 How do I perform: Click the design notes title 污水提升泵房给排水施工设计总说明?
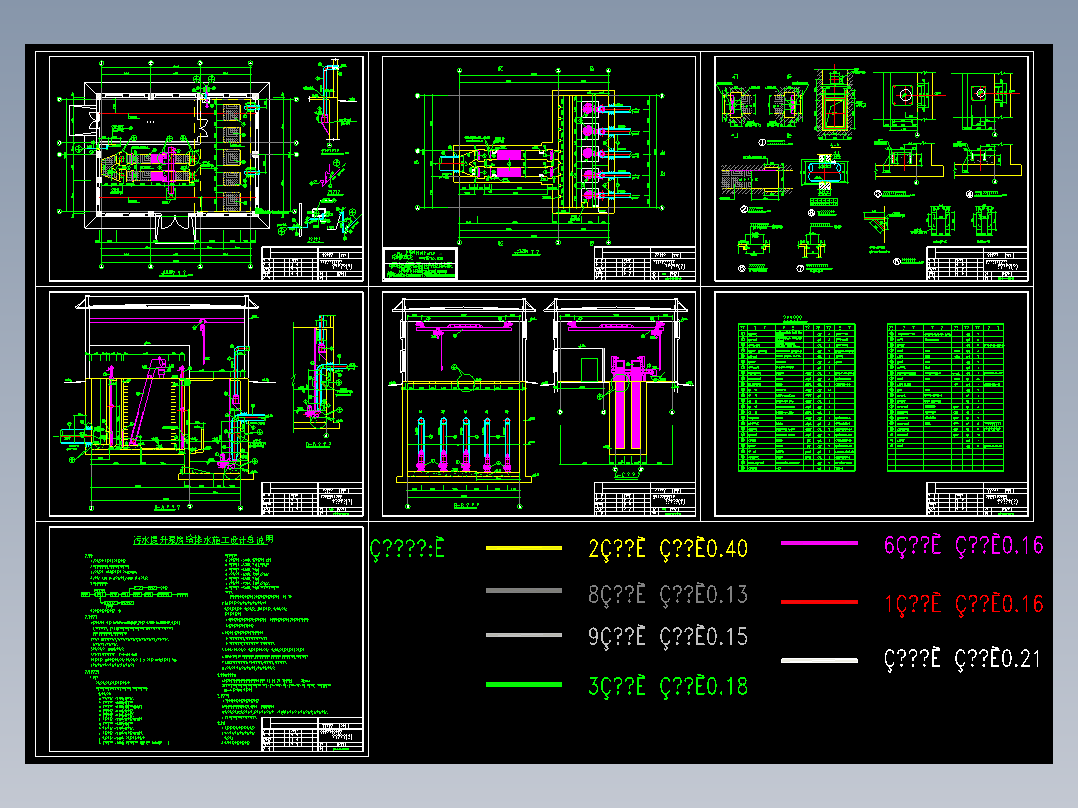pyautogui.click(x=204, y=540)
